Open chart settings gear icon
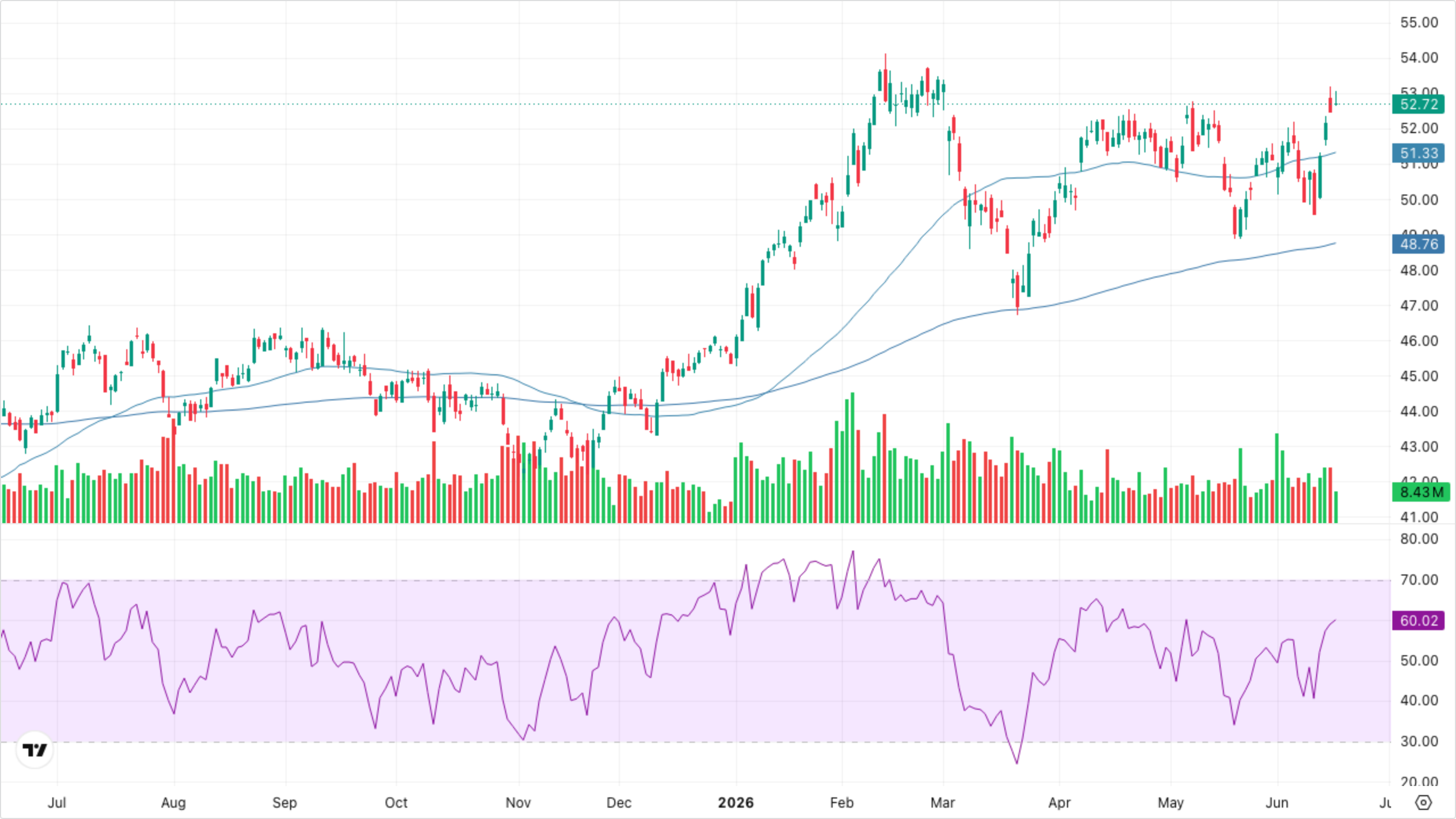 1423,803
